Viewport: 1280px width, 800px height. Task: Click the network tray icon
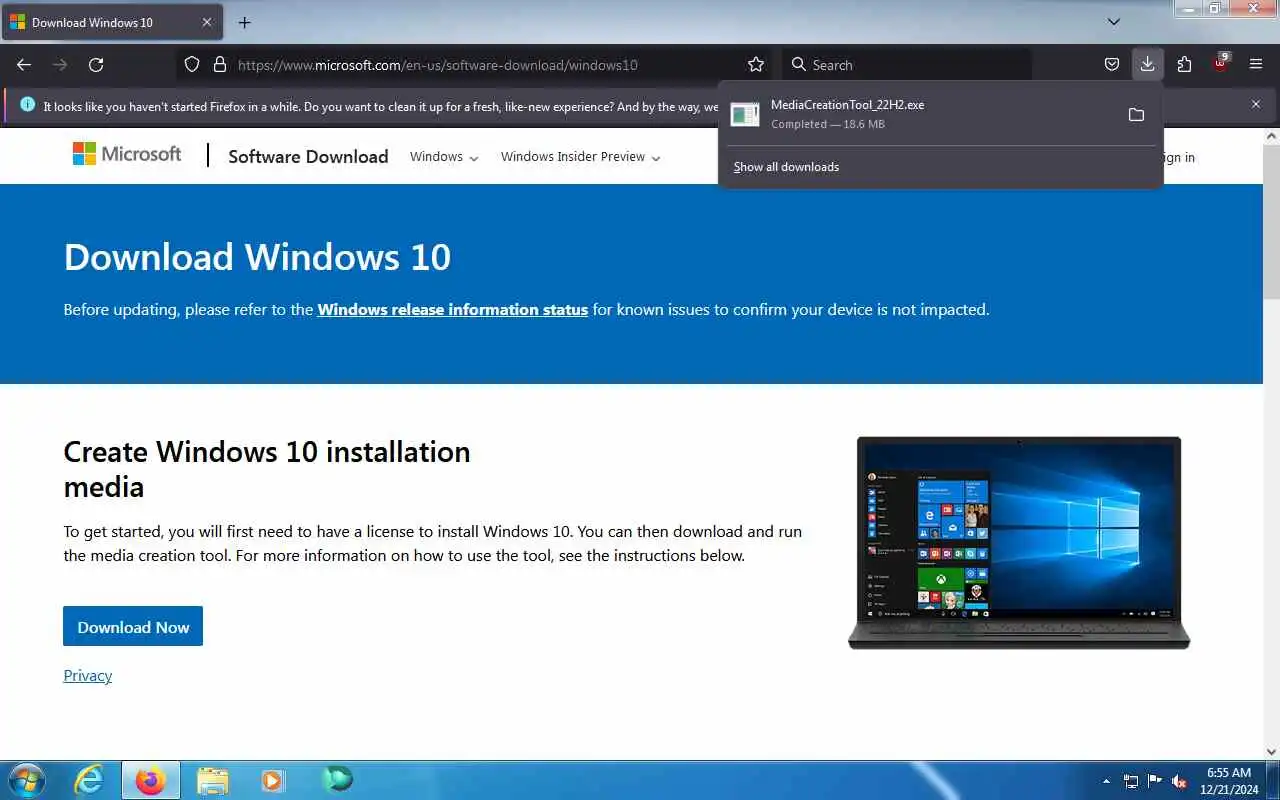(1131, 781)
